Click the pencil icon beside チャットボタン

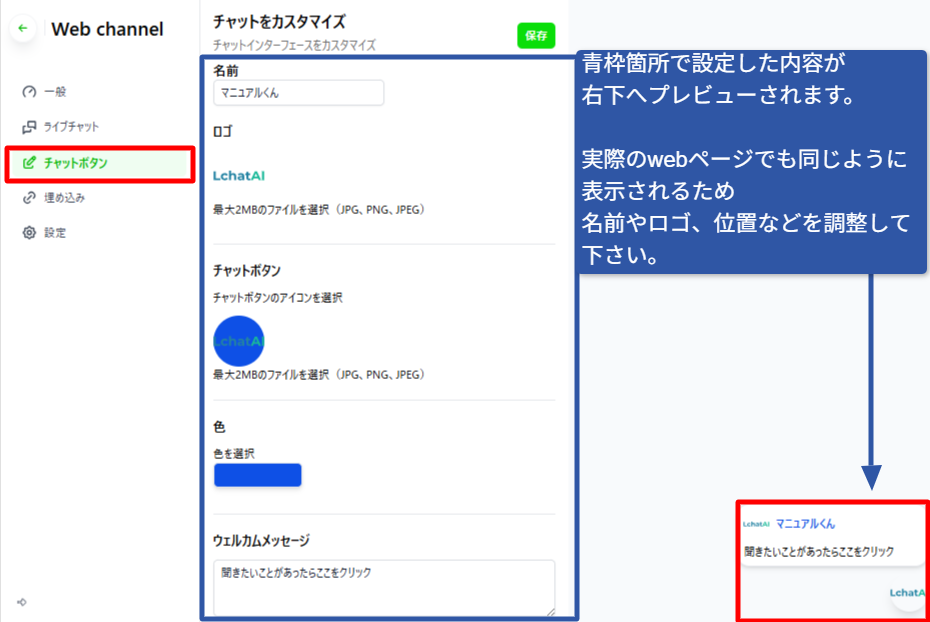click(29, 162)
